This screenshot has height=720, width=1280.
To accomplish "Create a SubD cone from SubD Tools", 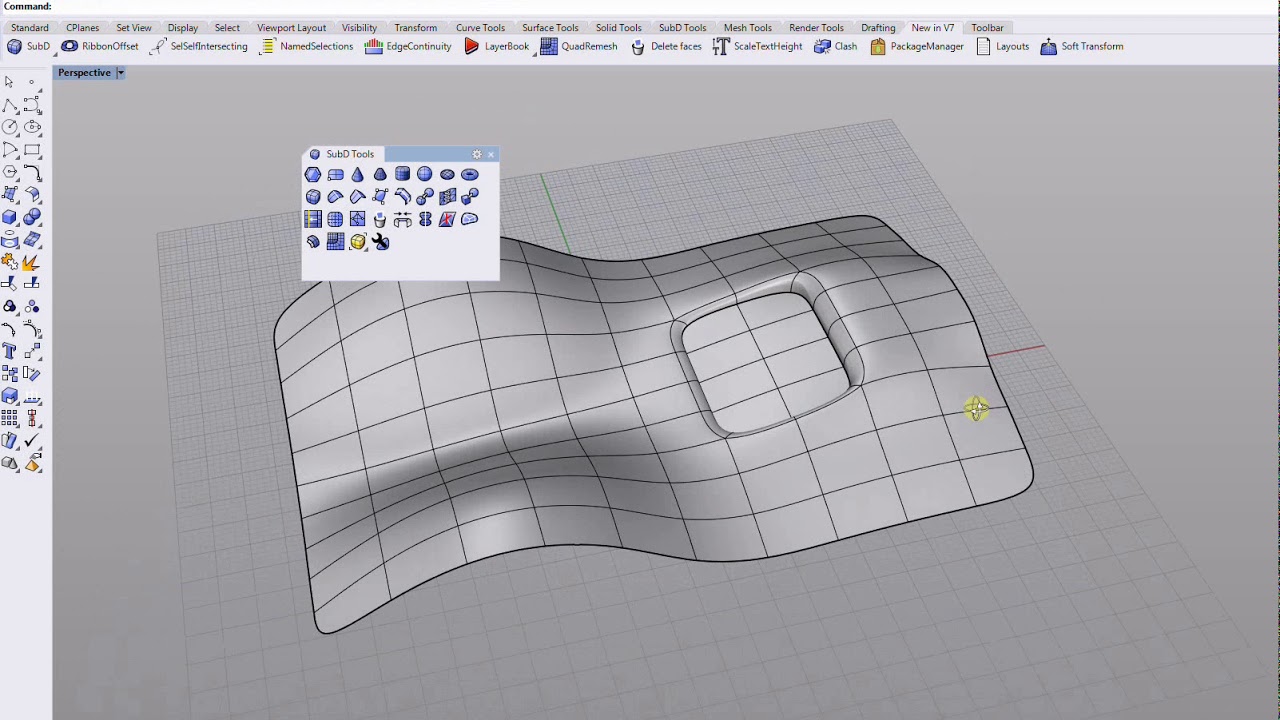I will tap(358, 175).
